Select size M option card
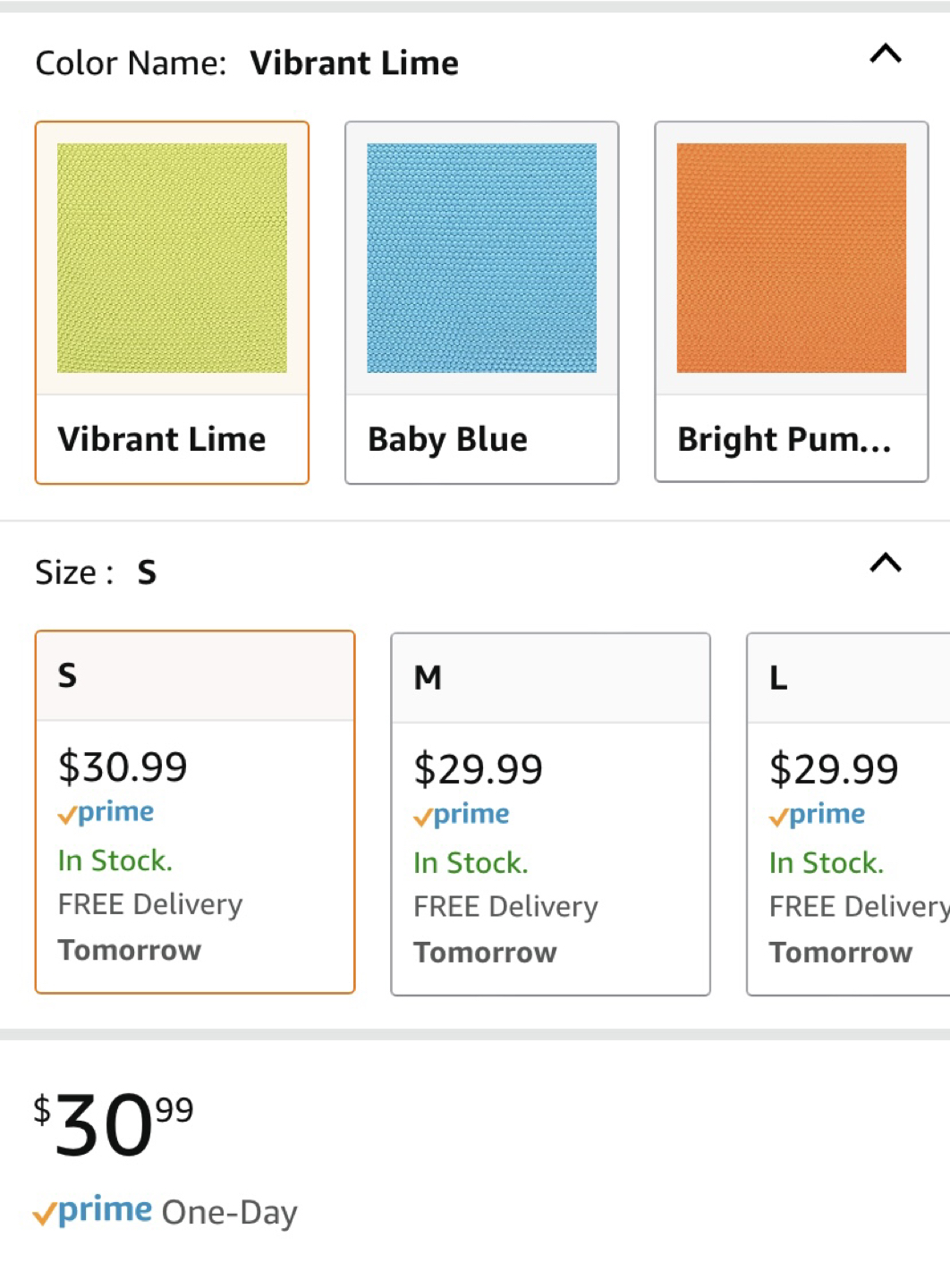This screenshot has height=1288, width=950. pos(550,814)
